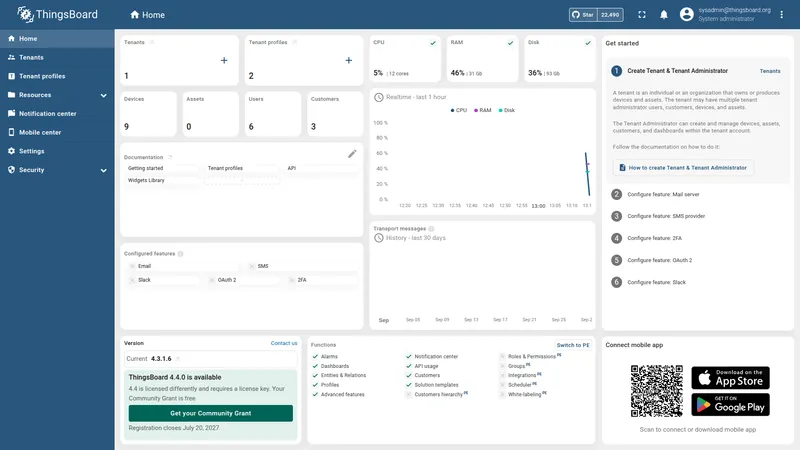Viewport: 800px width, 450px height.
Task: Click Get your Community Grant button
Action: coord(211,413)
